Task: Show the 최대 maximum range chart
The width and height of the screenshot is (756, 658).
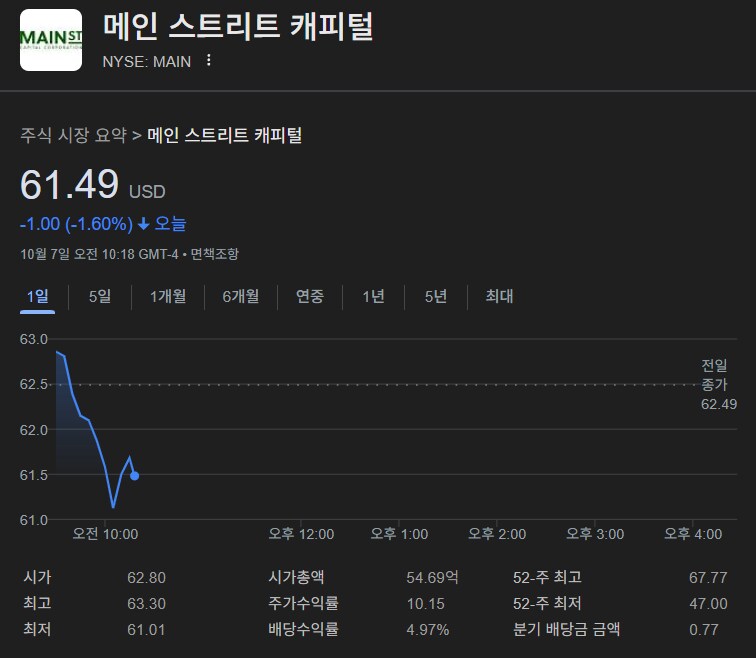Action: click(x=499, y=296)
